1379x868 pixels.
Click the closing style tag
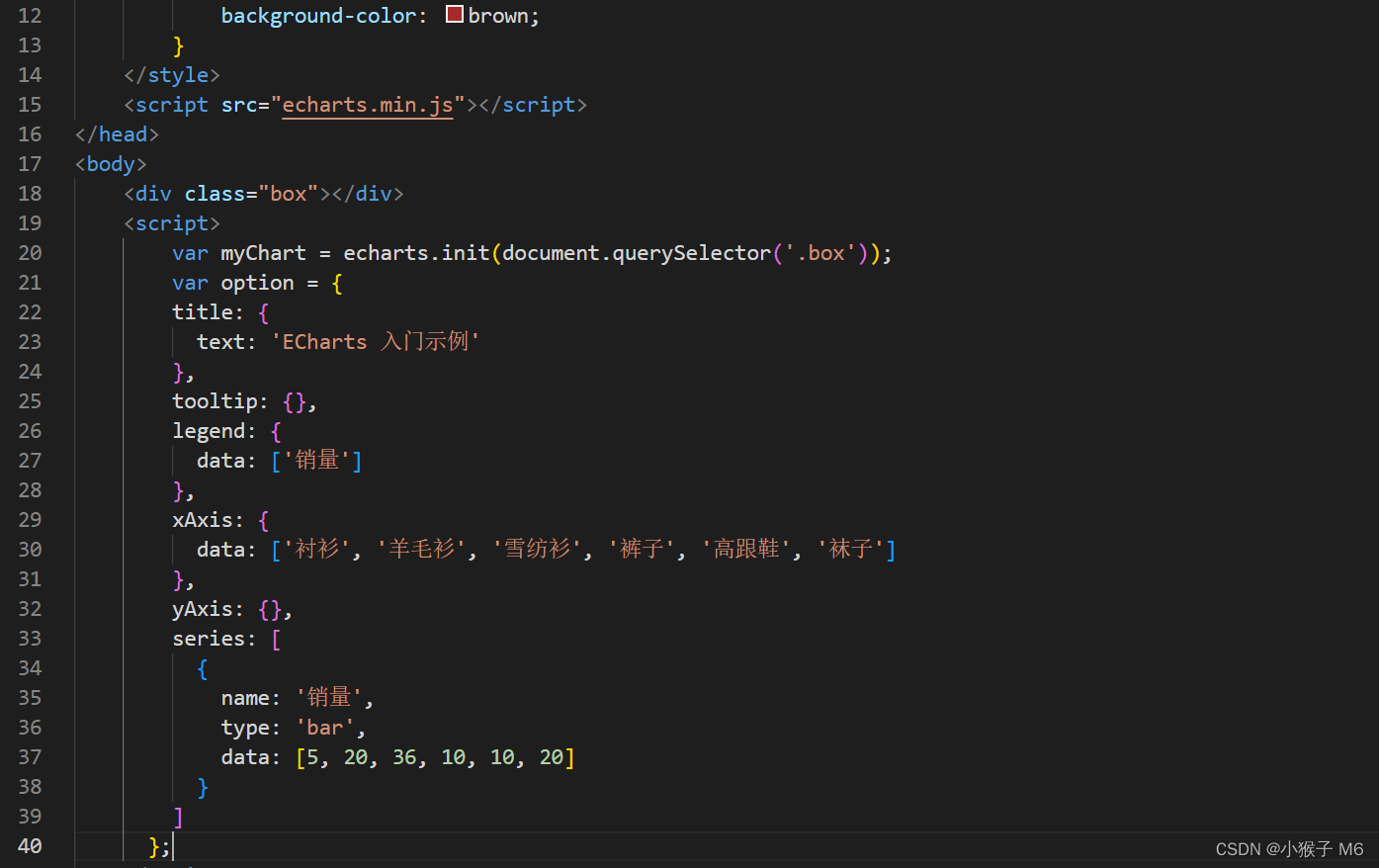172,75
